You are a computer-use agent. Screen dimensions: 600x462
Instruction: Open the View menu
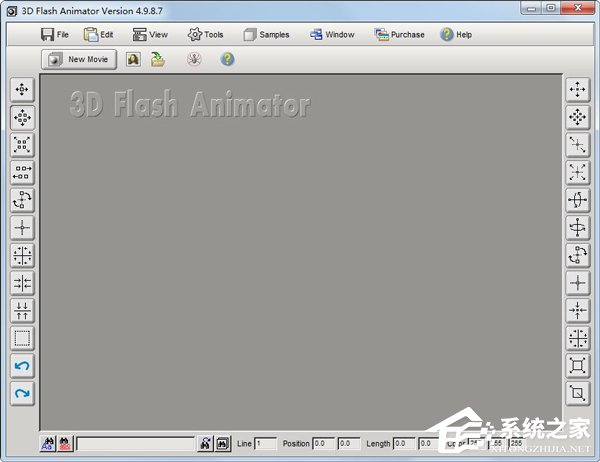pyautogui.click(x=150, y=35)
